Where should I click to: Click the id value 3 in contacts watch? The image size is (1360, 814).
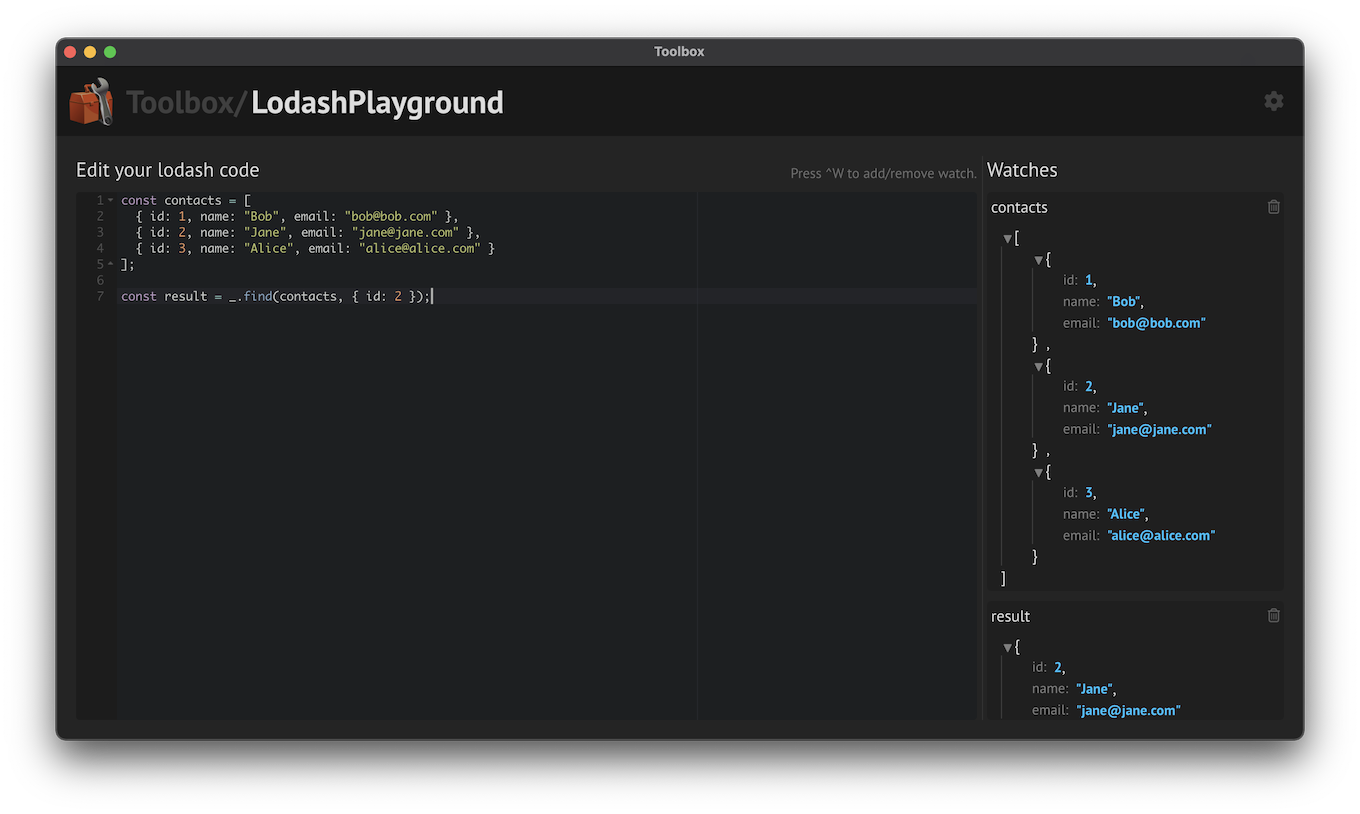1090,492
